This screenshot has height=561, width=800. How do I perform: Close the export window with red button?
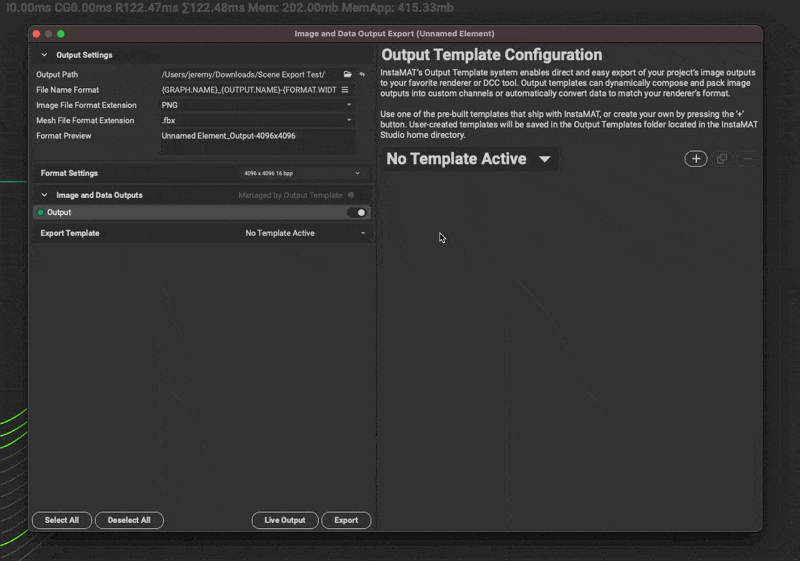coord(37,34)
